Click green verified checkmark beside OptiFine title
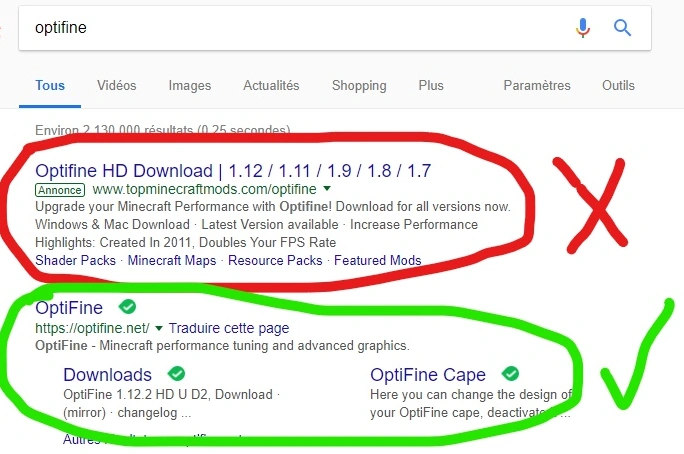The height and width of the screenshot is (454, 684). click(x=127, y=307)
